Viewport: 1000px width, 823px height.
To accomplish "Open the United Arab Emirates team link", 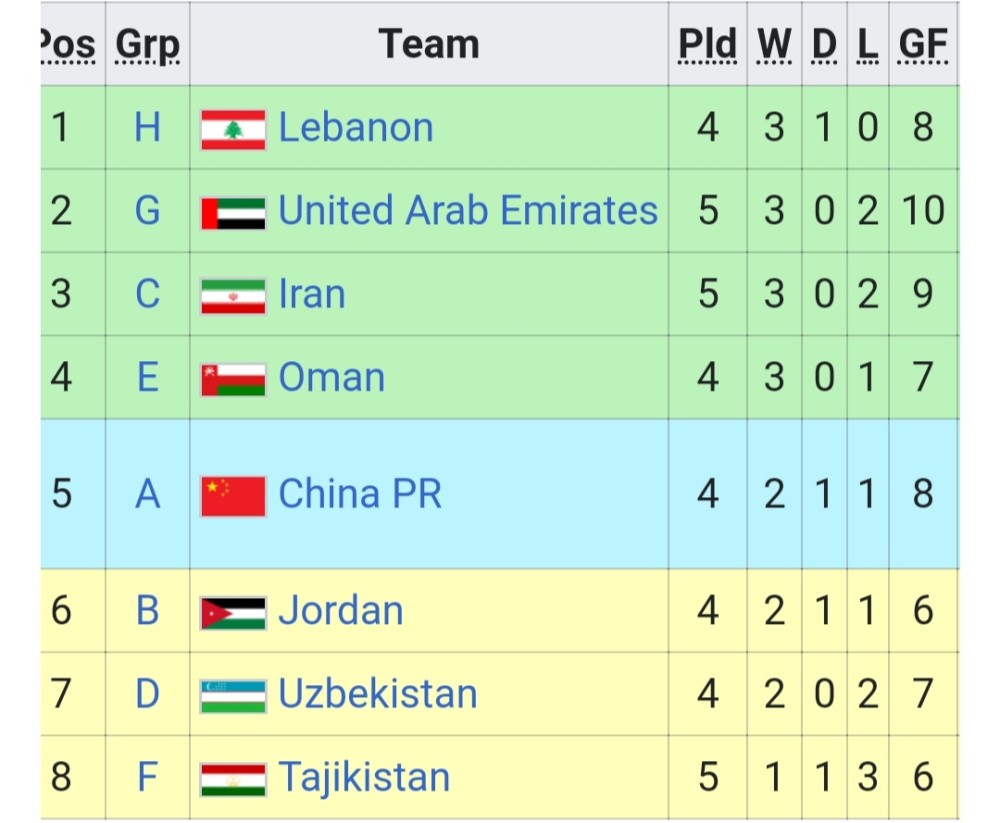I will click(x=468, y=211).
